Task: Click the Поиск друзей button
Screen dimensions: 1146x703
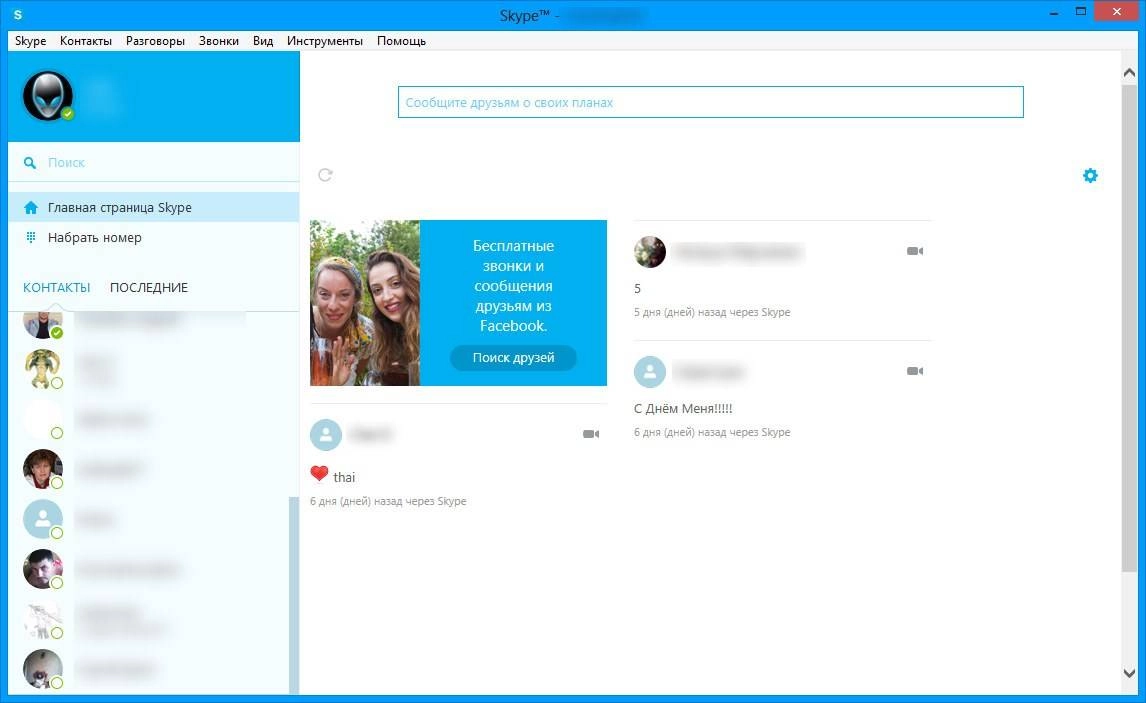Action: (x=513, y=357)
